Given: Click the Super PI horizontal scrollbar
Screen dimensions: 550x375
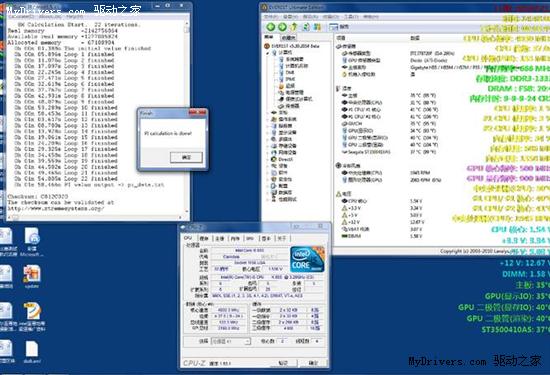Looking at the screenshot, I should 95,217.
